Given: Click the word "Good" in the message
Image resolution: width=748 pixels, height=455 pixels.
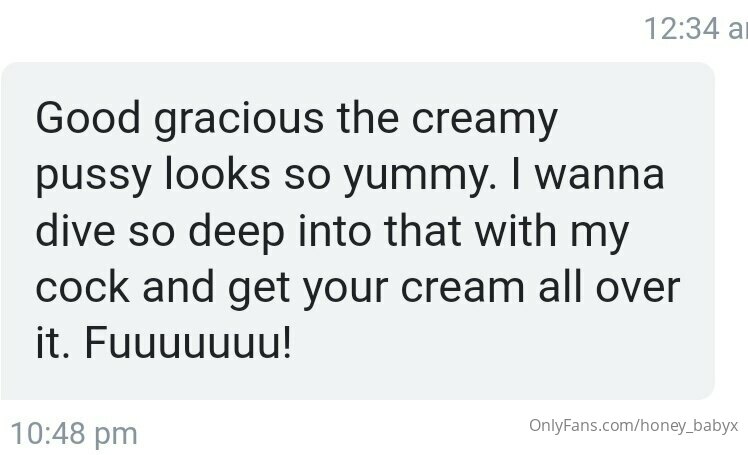Looking at the screenshot, I should tap(88, 118).
